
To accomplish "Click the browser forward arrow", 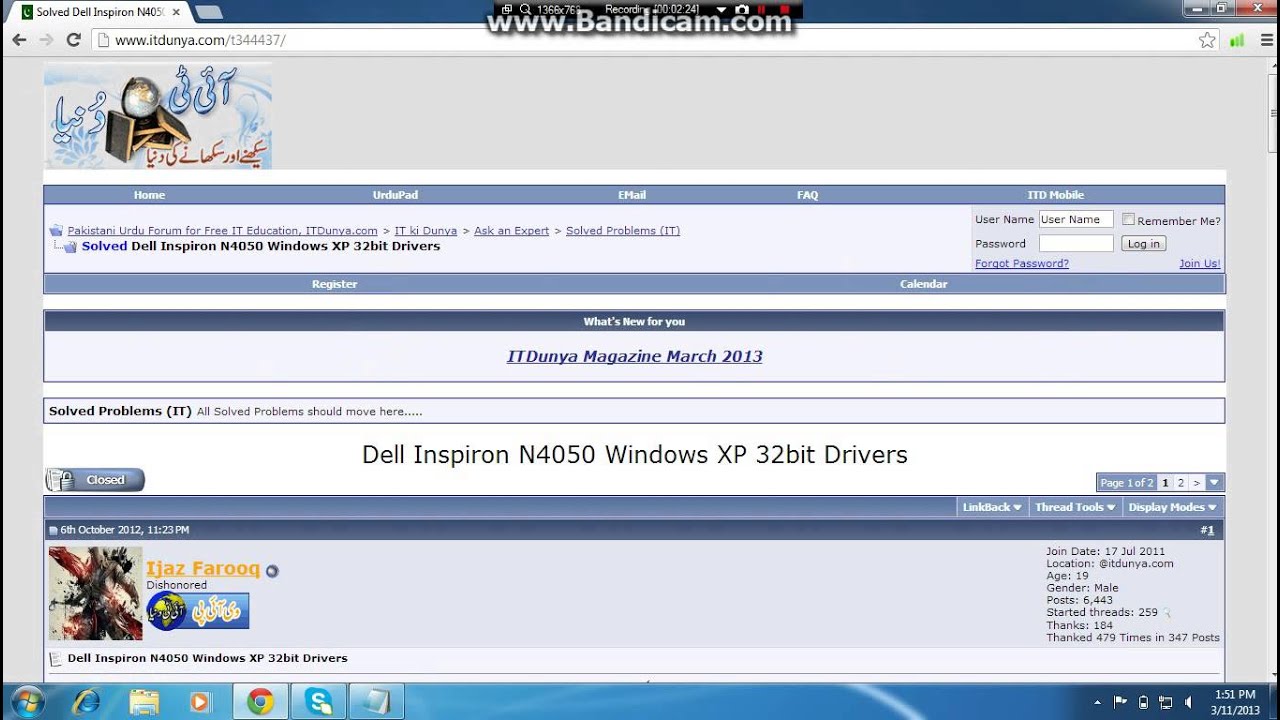I will [46, 40].
